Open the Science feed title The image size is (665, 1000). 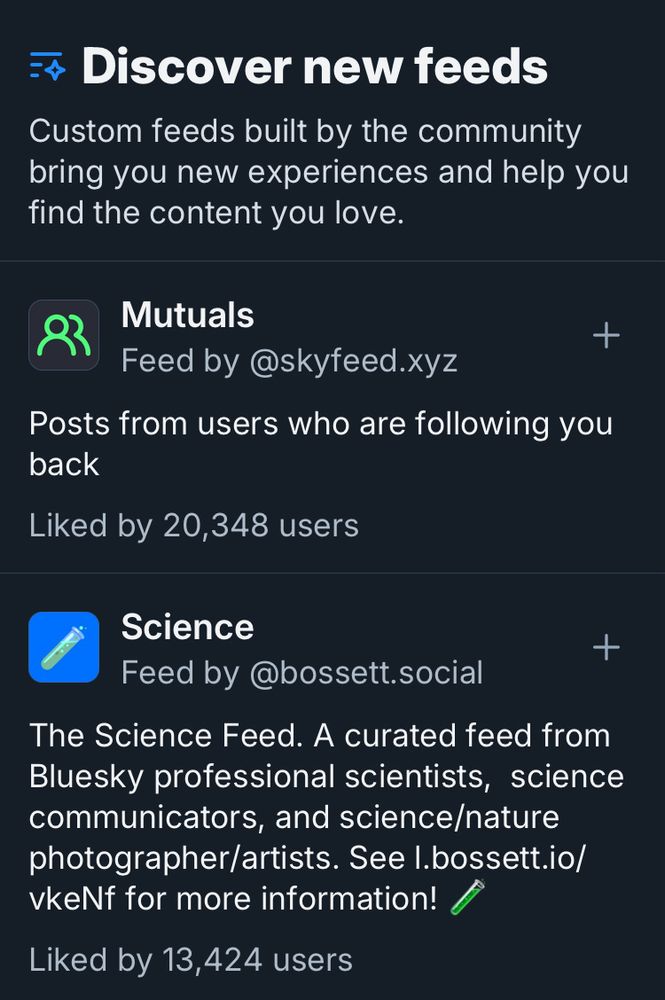click(187, 627)
